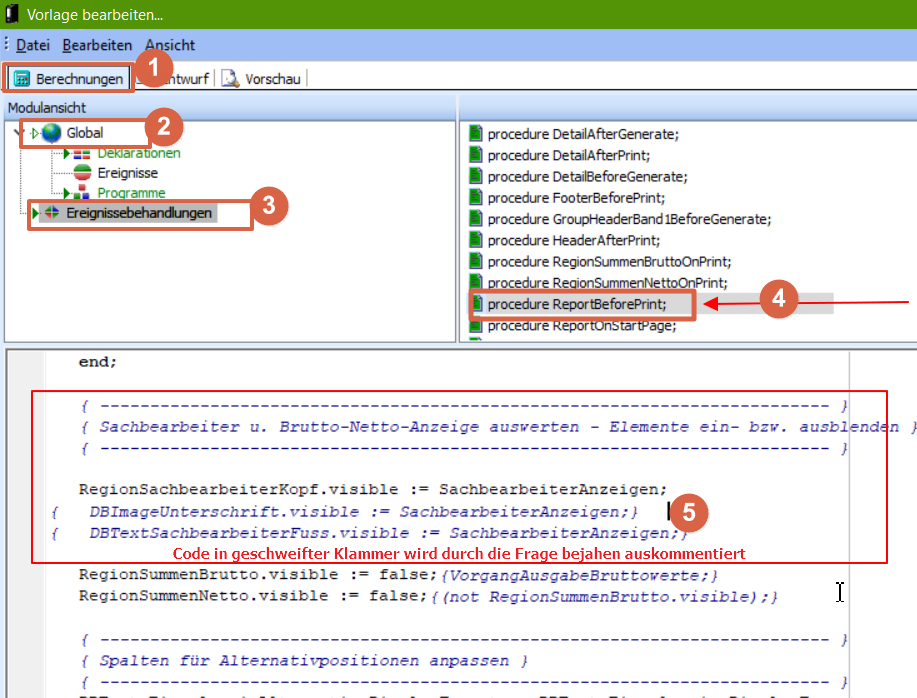The width and height of the screenshot is (917, 698).
Task: Select procedure DetailAfterGenerate
Action: [x=583, y=134]
